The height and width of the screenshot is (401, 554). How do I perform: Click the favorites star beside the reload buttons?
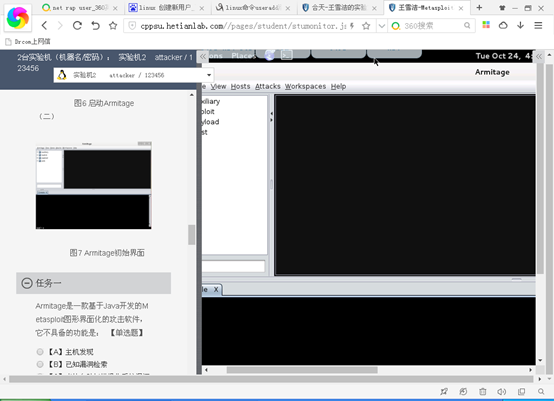pyautogui.click(x=113, y=25)
